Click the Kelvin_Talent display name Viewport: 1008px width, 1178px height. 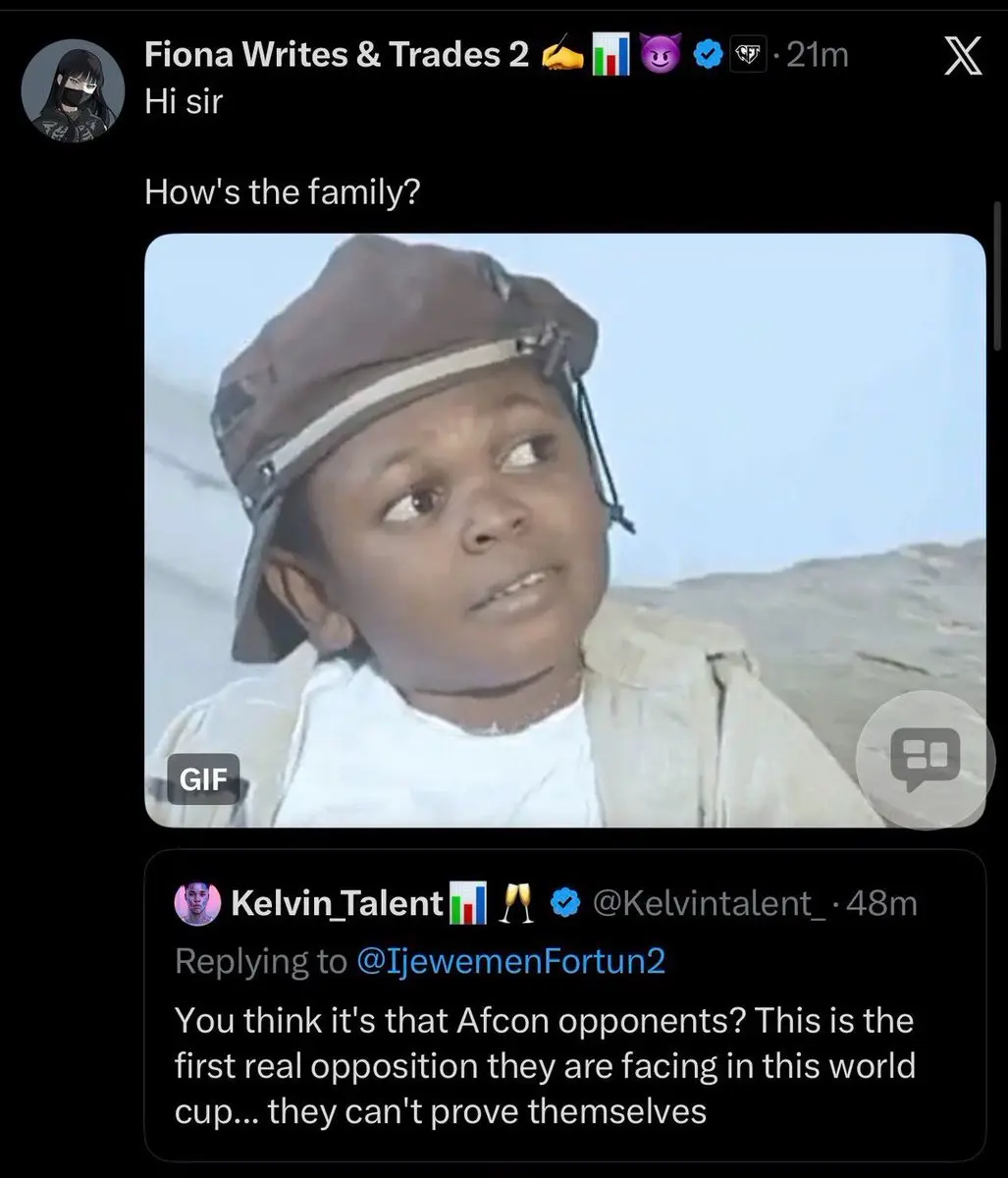(x=336, y=903)
